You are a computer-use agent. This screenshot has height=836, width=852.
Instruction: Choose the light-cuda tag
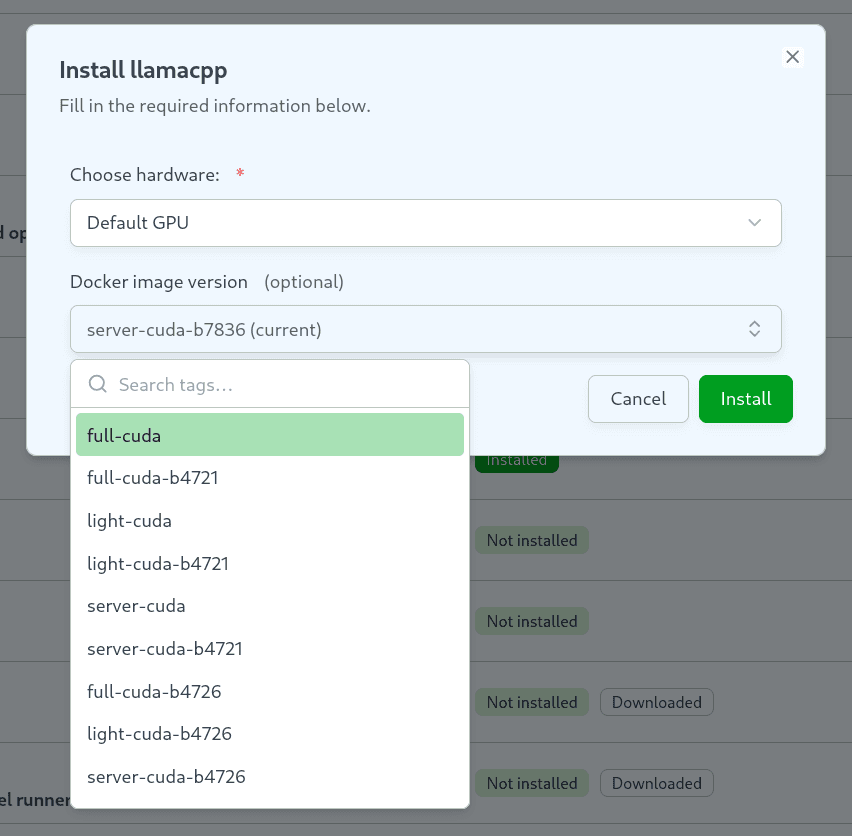270,521
